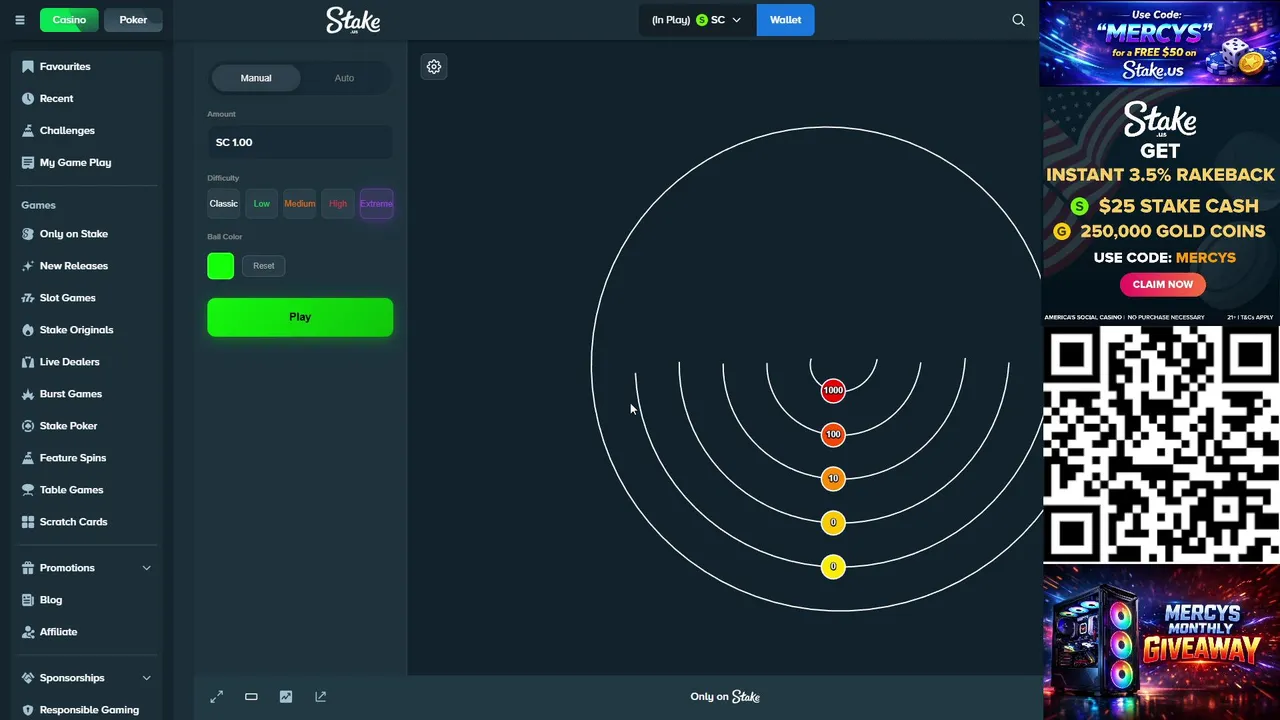The height and width of the screenshot is (720, 1280).
Task: Click the Stake Poker icon
Action: (28, 426)
